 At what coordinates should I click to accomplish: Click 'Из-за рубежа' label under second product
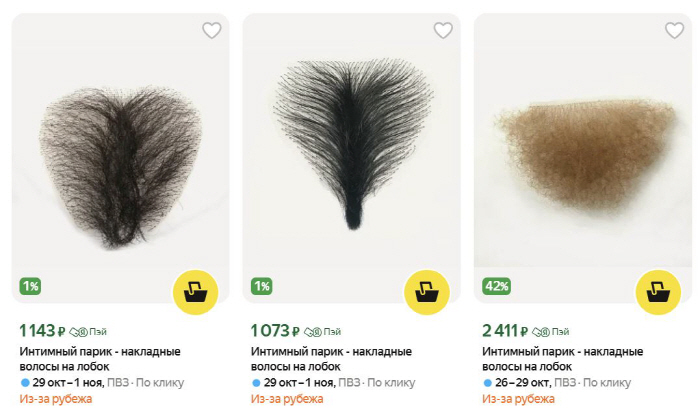point(287,399)
